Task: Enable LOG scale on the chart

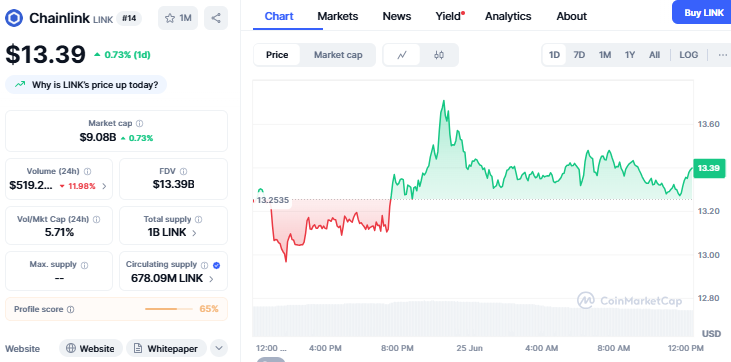Action: (x=689, y=55)
